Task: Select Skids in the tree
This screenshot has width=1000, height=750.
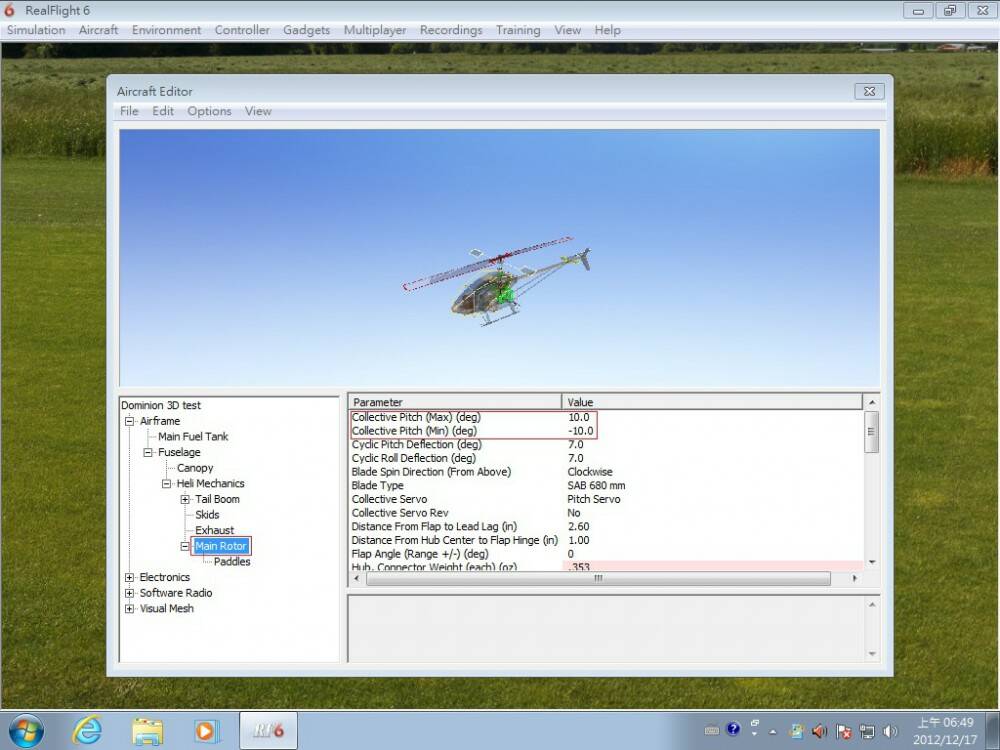Action: click(207, 515)
